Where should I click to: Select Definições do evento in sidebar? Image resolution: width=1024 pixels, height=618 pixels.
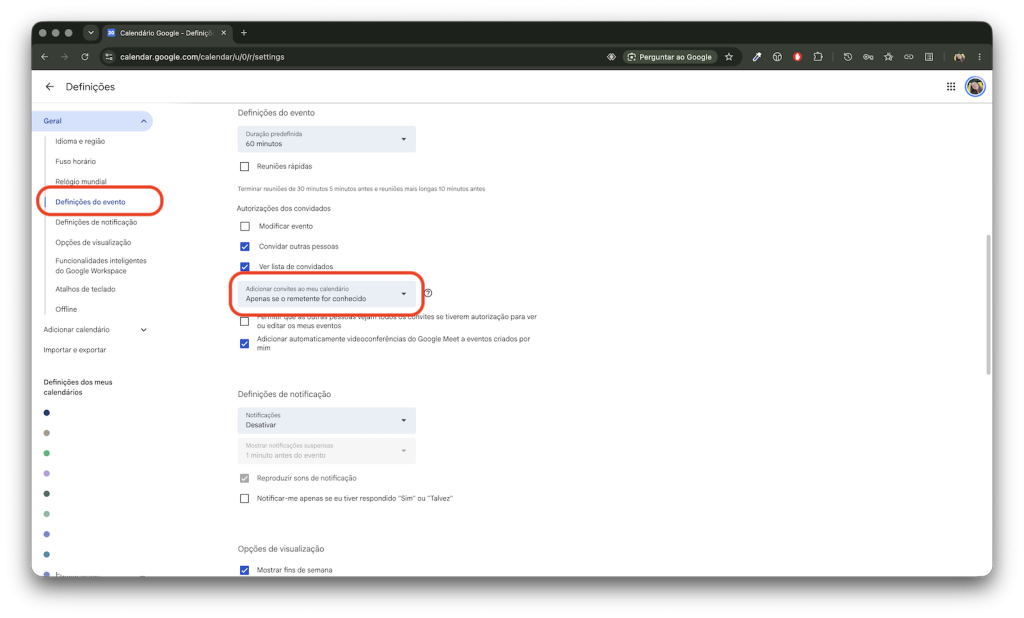coord(90,202)
